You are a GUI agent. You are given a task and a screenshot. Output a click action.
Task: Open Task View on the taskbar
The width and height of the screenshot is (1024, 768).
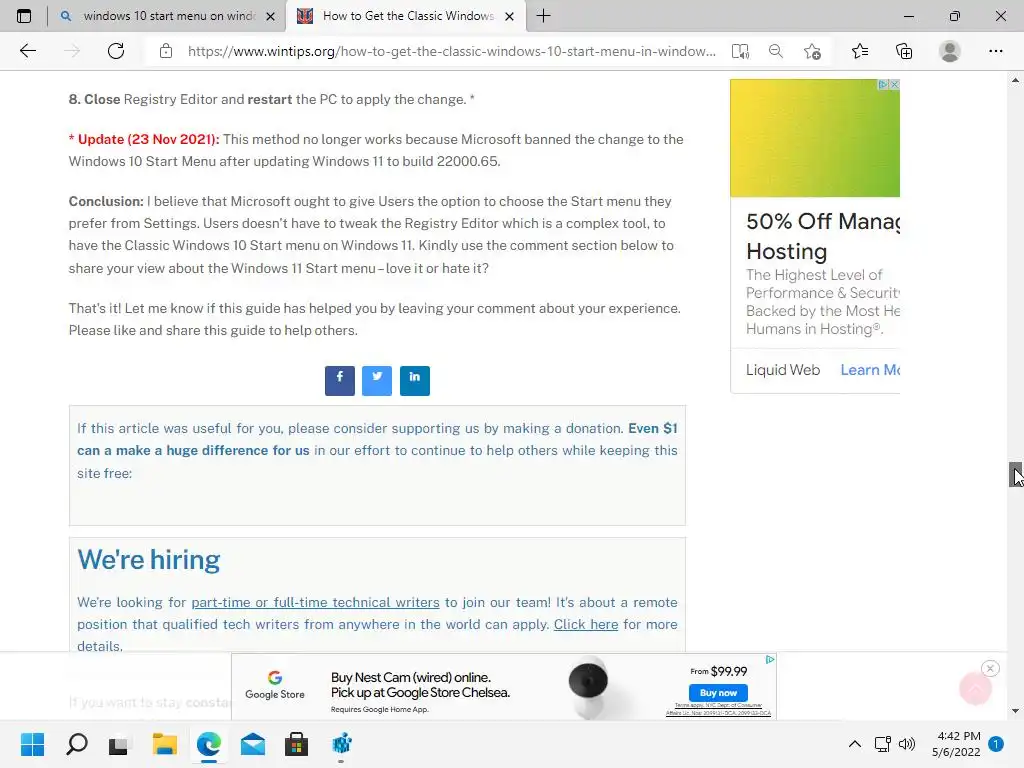pyautogui.click(x=120, y=744)
